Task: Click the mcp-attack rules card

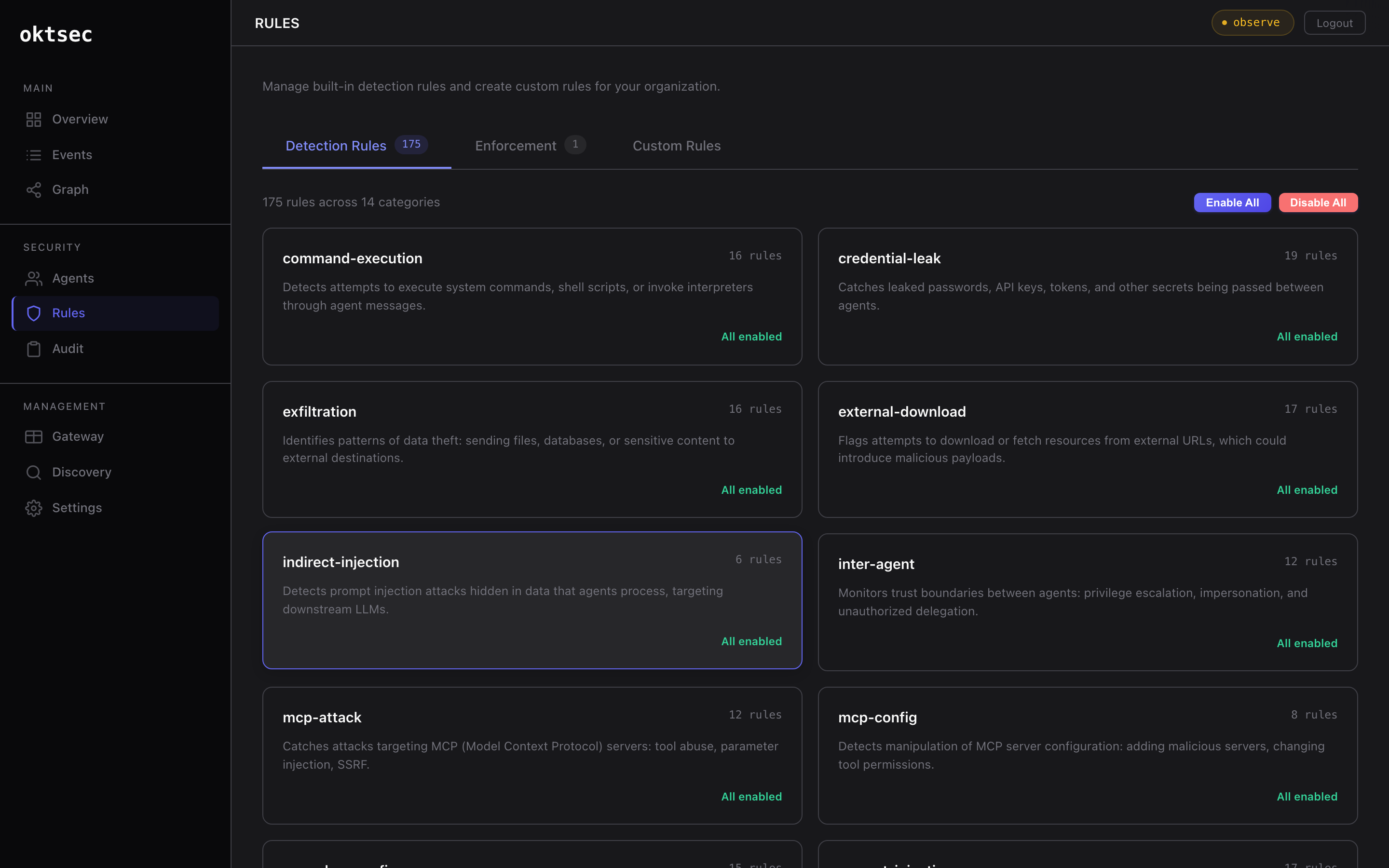Action: click(x=531, y=756)
